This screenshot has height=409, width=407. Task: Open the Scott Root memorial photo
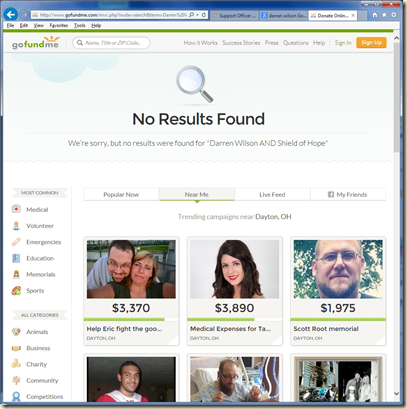point(338,269)
